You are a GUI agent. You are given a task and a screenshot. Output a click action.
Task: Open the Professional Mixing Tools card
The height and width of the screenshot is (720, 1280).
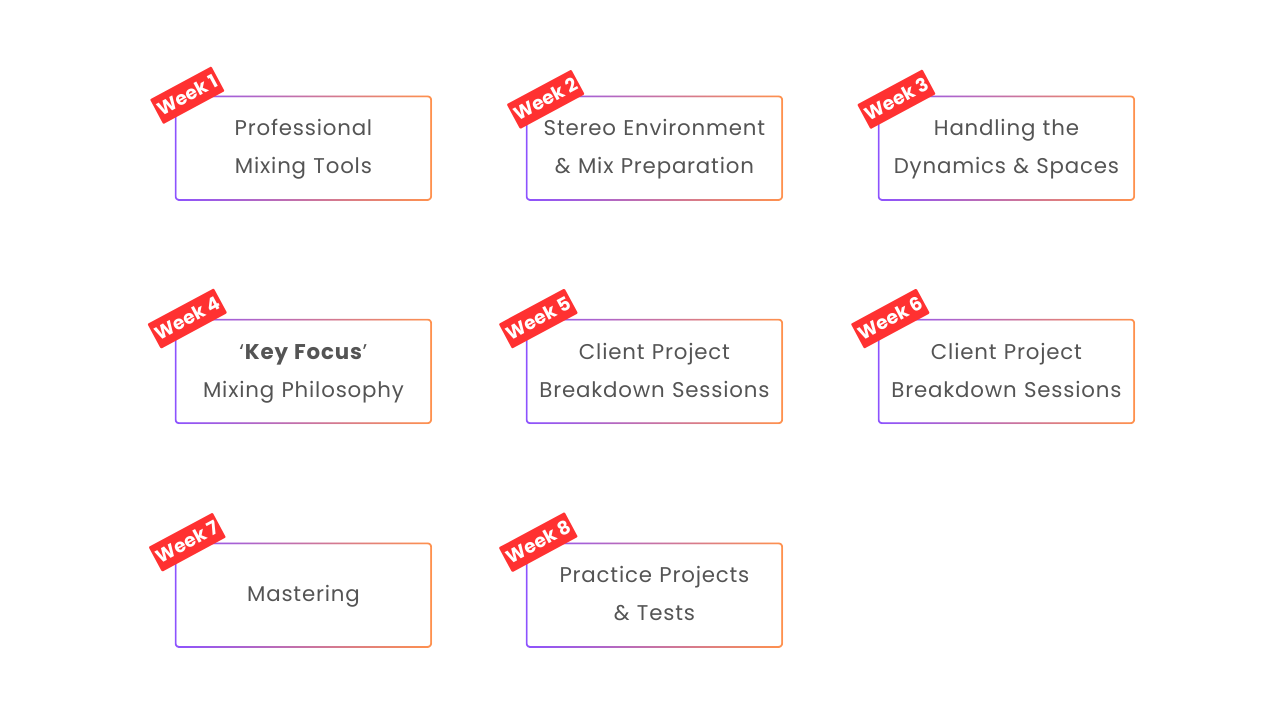pyautogui.click(x=304, y=148)
